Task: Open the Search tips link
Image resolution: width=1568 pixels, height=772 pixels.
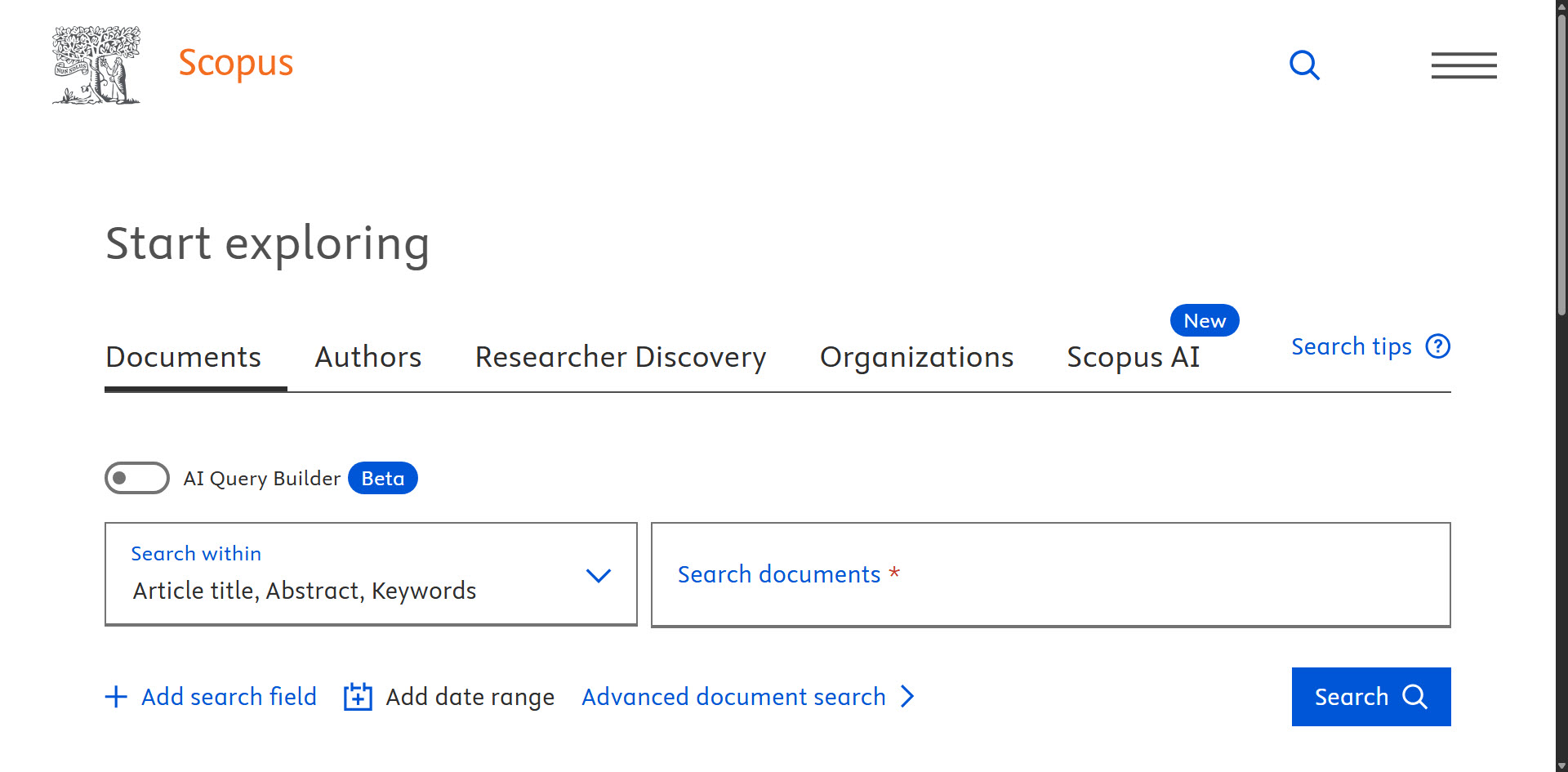Action: tap(1351, 346)
